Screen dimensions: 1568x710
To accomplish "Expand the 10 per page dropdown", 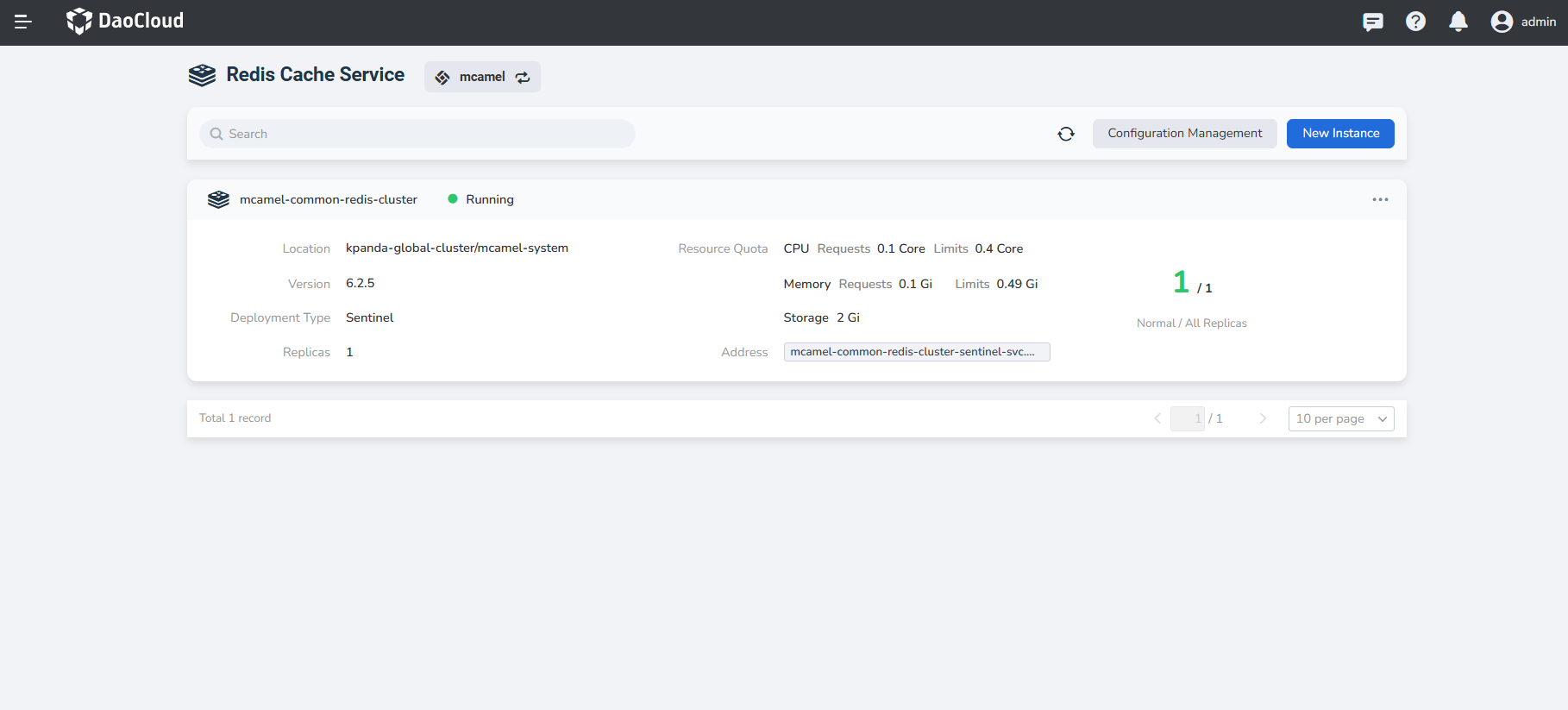I will click(x=1340, y=418).
